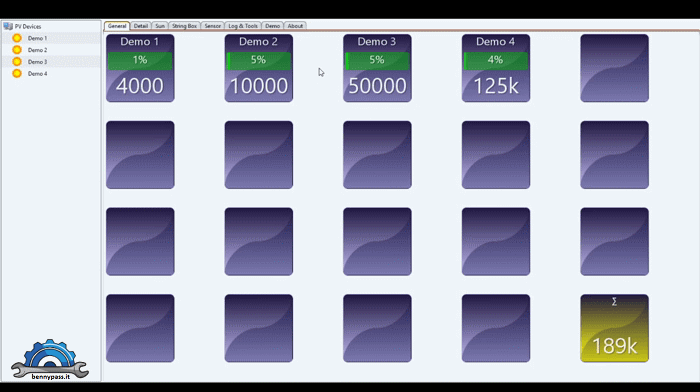
Task: Click the Demo 3 progress bar showing 5%
Action: [377, 61]
